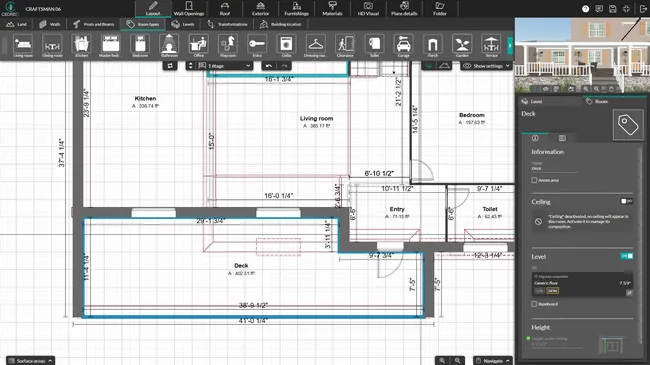The height and width of the screenshot is (365, 650).
Task: Click the save project disk icon
Action: tap(613, 9)
